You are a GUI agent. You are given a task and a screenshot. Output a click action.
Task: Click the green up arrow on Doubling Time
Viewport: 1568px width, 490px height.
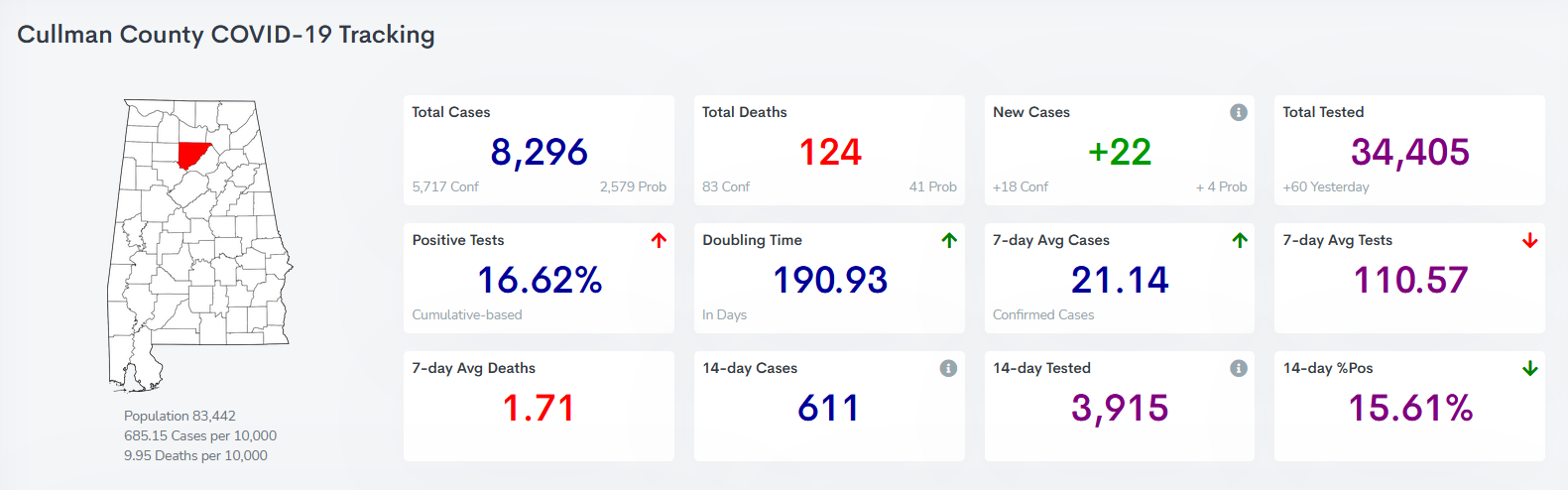pos(949,240)
